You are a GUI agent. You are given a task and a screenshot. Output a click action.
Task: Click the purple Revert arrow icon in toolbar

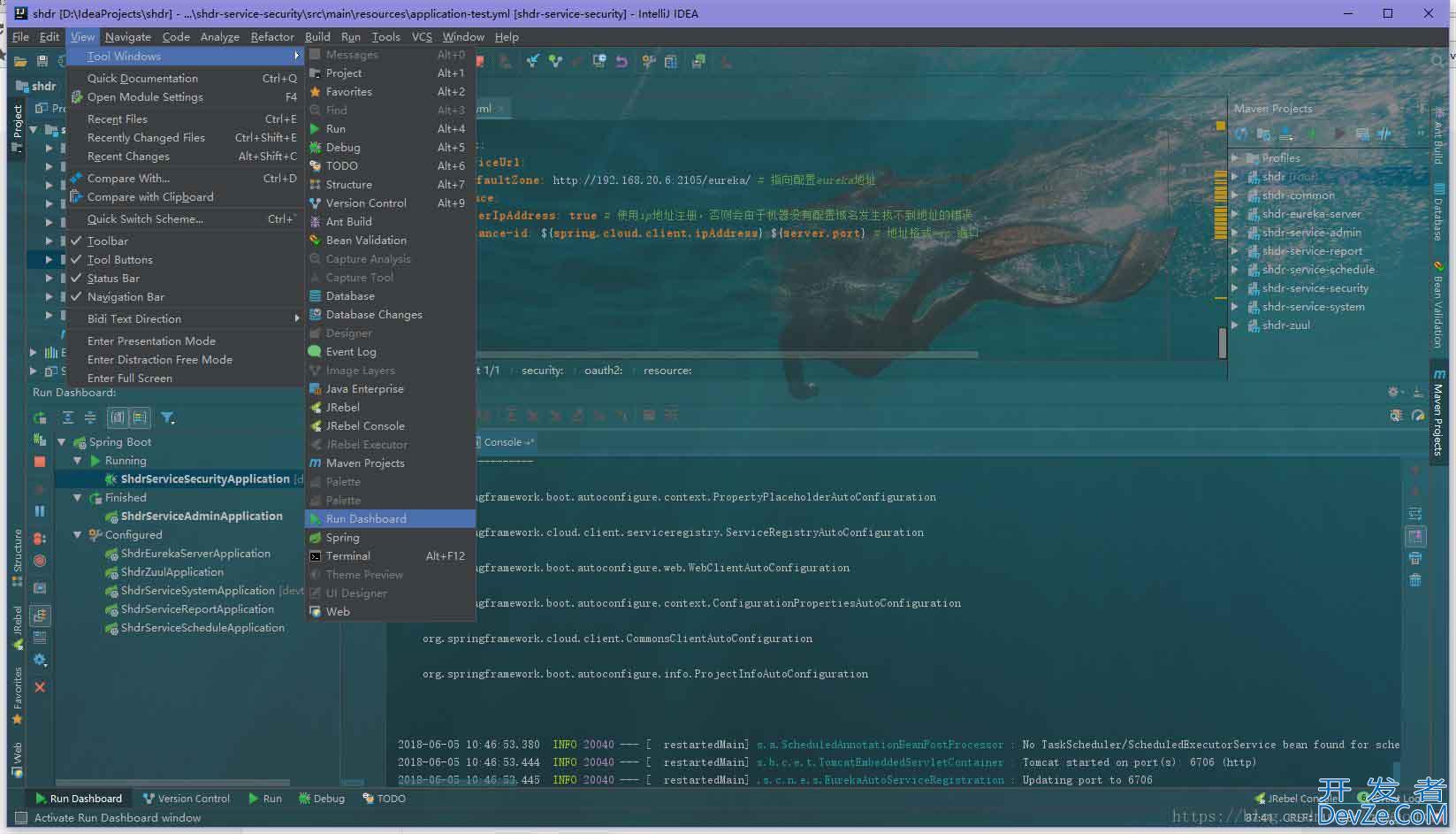click(x=621, y=61)
